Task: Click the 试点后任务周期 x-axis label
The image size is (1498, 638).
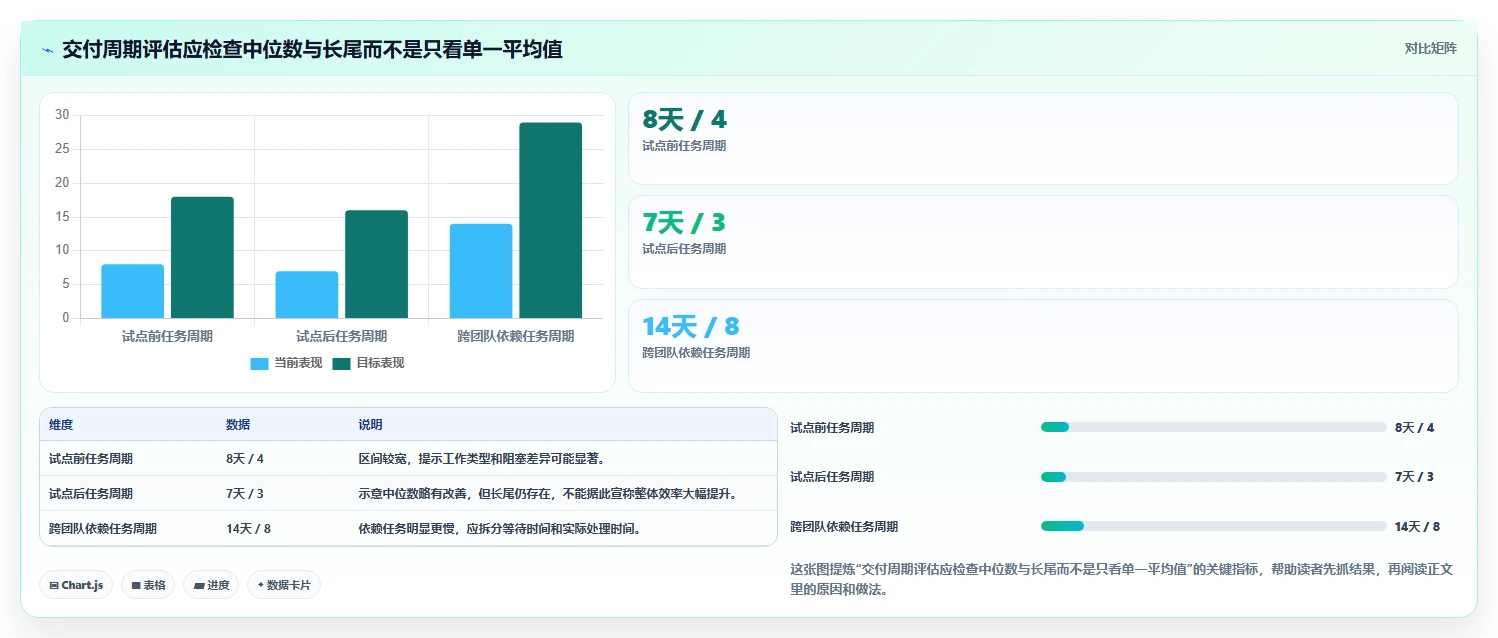Action: pyautogui.click(x=341, y=336)
